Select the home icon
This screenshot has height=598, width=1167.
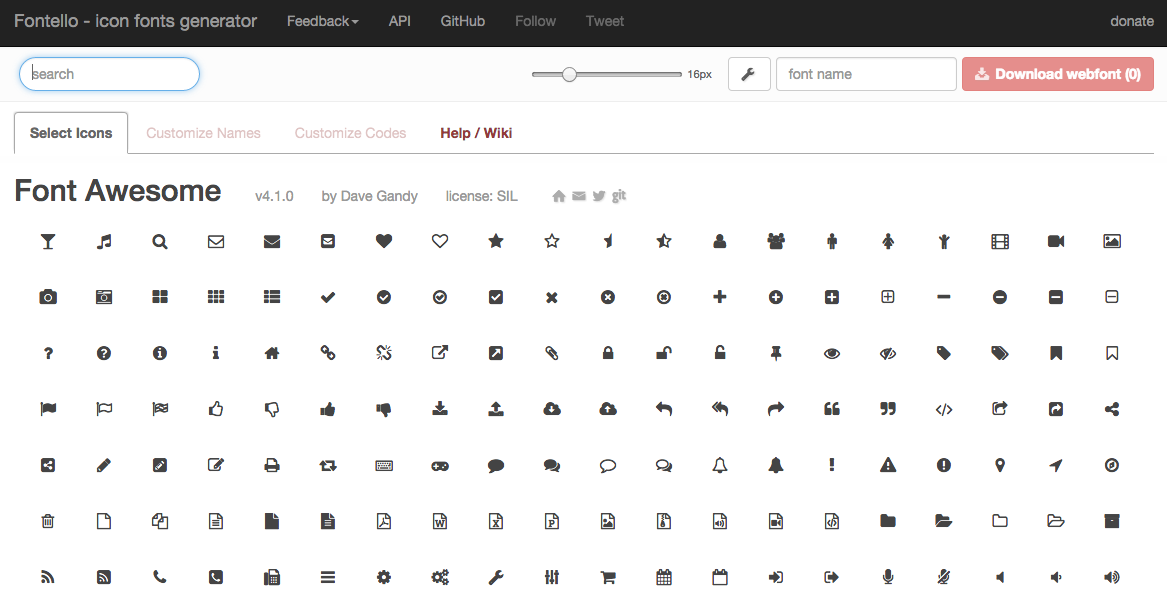tap(272, 352)
